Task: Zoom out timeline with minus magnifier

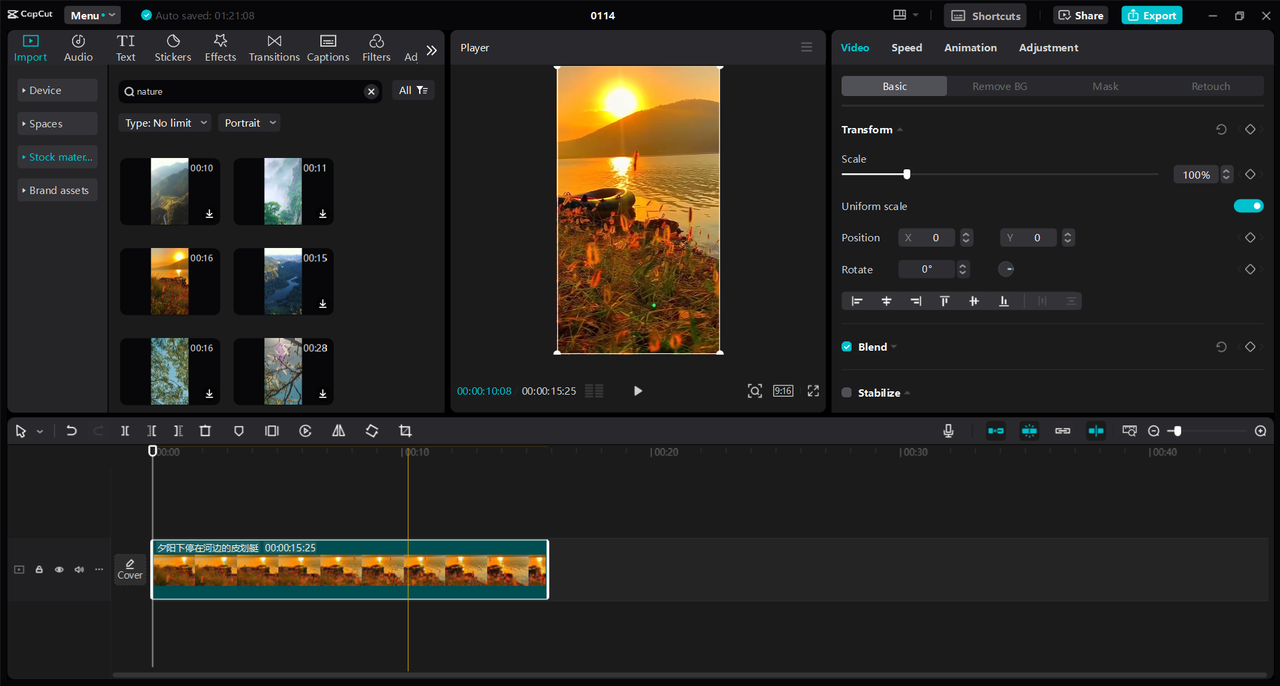Action: (1154, 431)
